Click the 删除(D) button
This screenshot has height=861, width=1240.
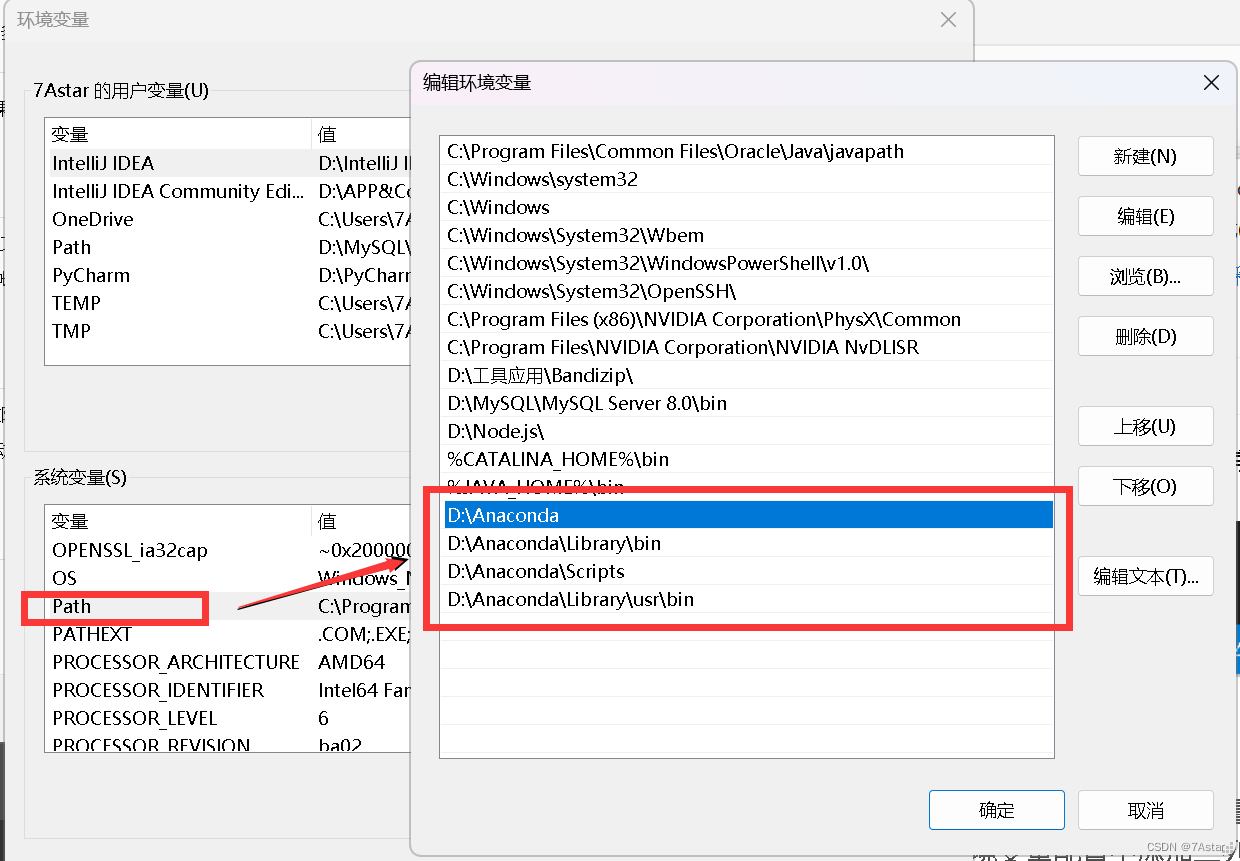point(1145,336)
